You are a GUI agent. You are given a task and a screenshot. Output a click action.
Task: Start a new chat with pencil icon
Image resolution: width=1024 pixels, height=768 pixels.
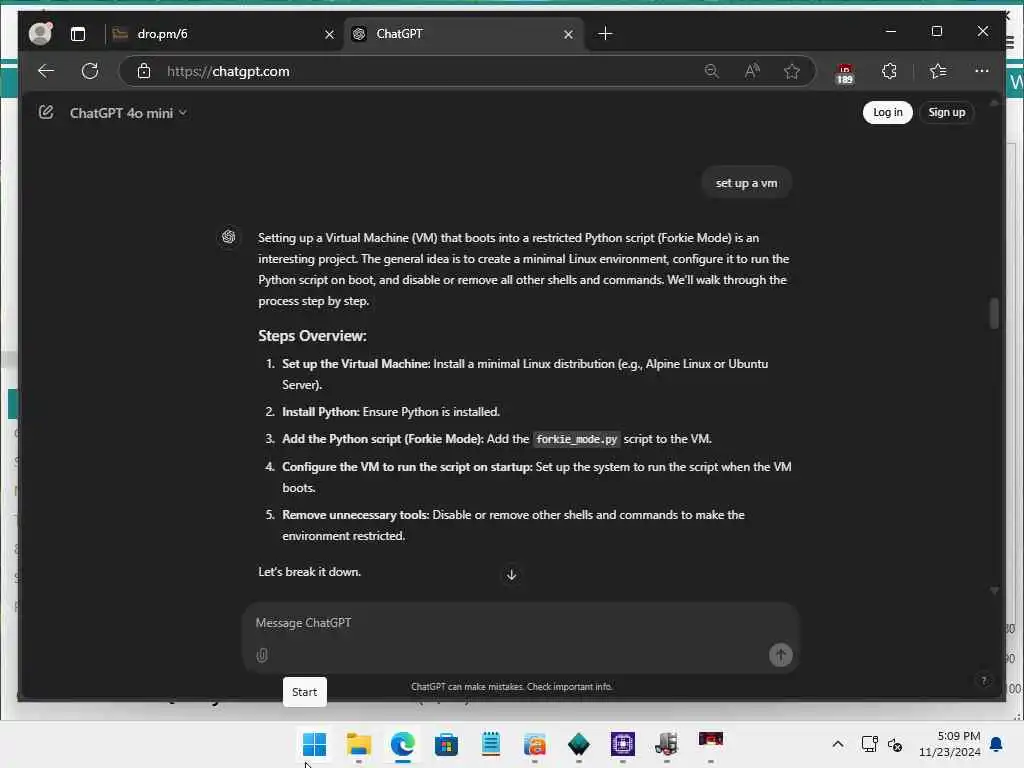[x=46, y=112]
